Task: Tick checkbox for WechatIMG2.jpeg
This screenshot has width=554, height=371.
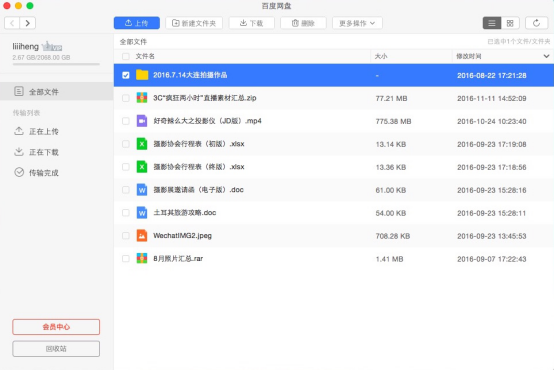Action: [x=126, y=236]
